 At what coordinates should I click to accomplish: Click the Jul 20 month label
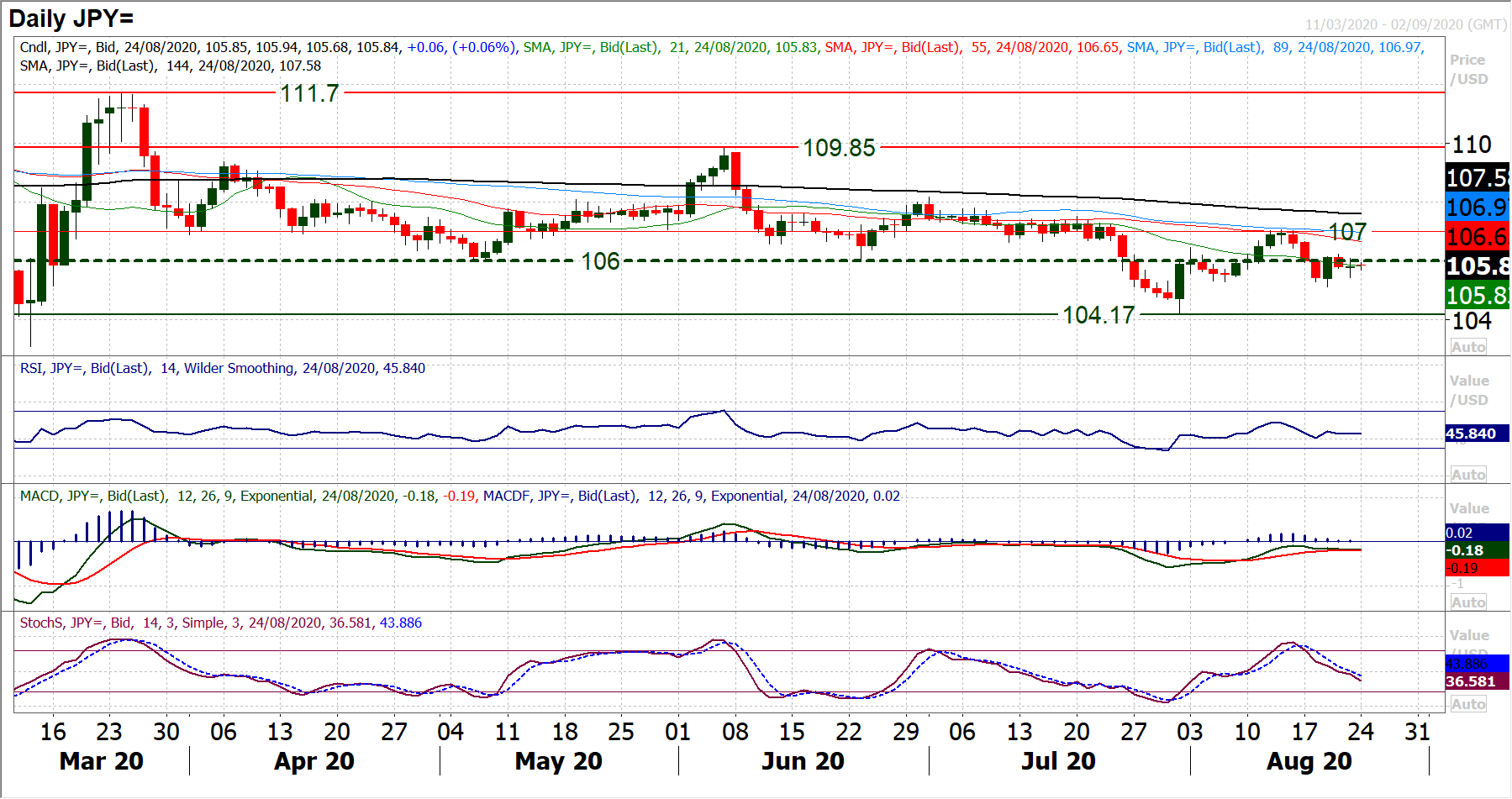(1059, 761)
